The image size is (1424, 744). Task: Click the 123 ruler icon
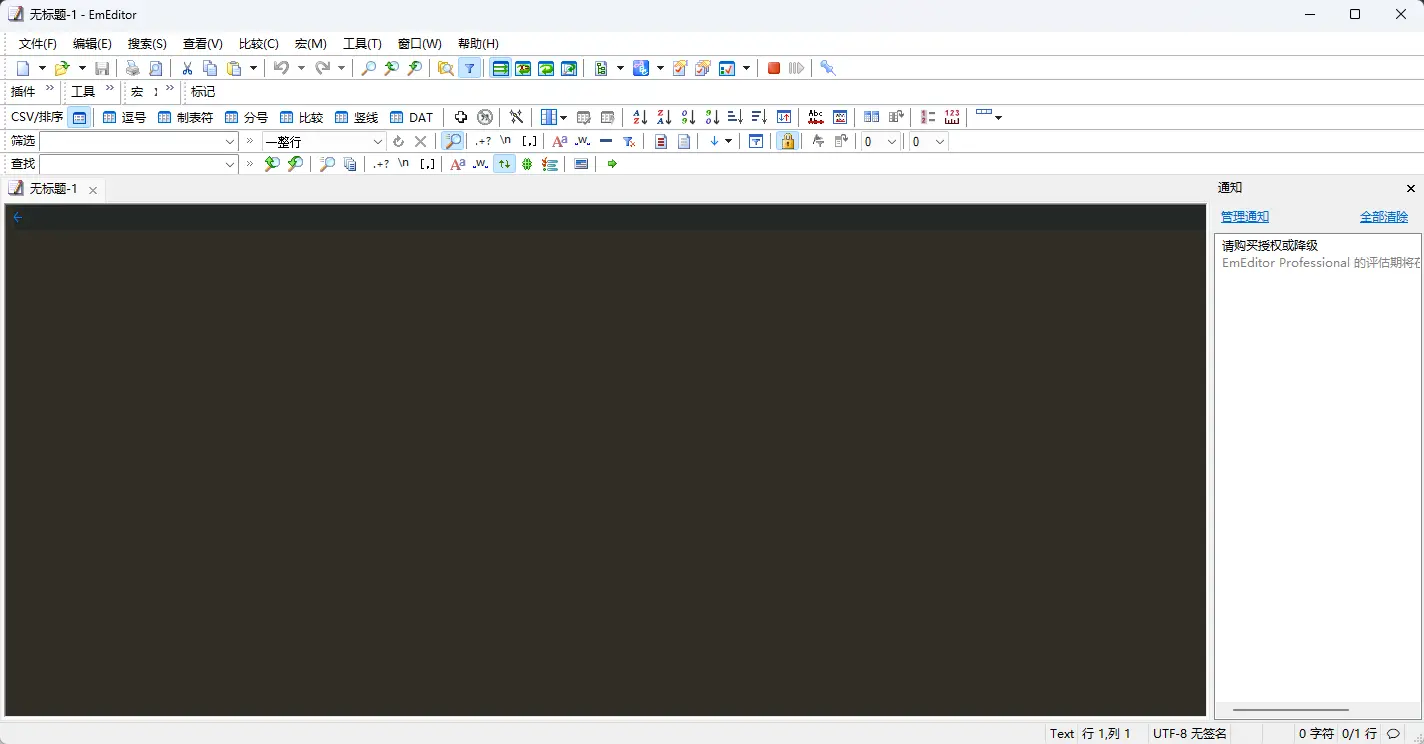pyautogui.click(x=952, y=117)
